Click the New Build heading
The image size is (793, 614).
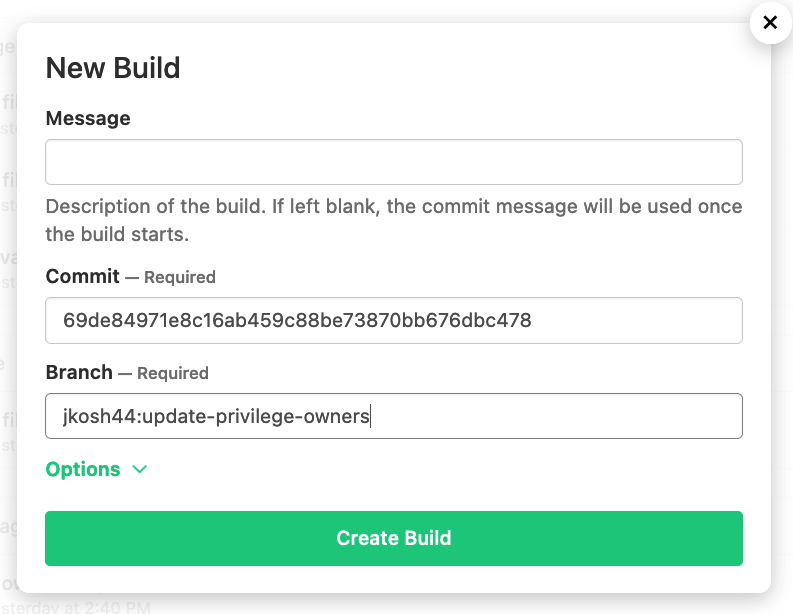(113, 68)
